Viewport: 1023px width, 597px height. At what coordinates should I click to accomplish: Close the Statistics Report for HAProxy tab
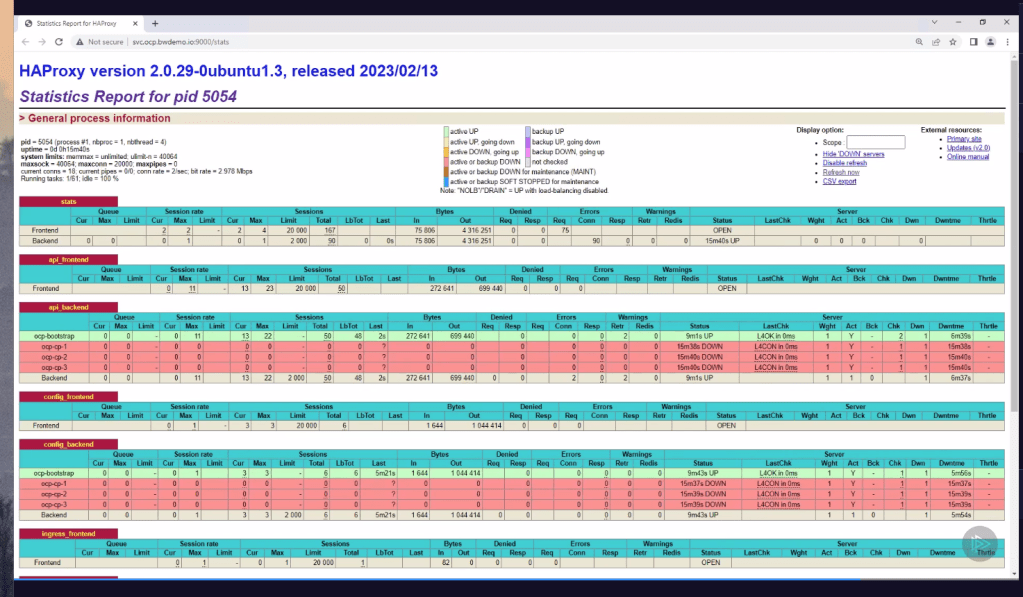tap(135, 23)
